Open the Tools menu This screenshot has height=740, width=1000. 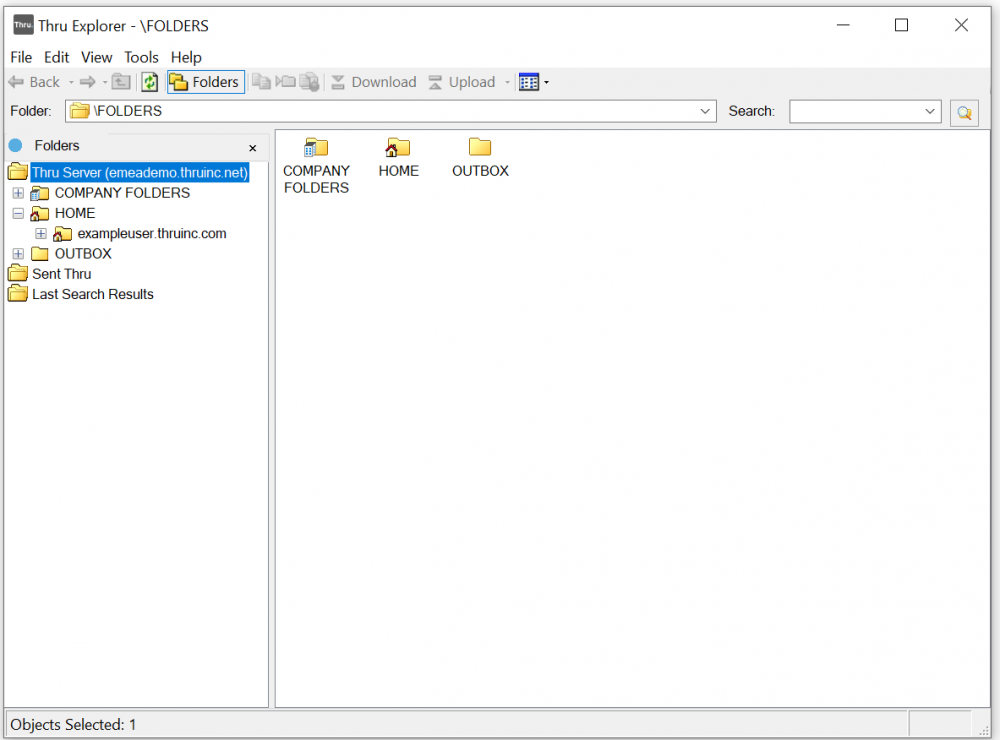tap(141, 57)
